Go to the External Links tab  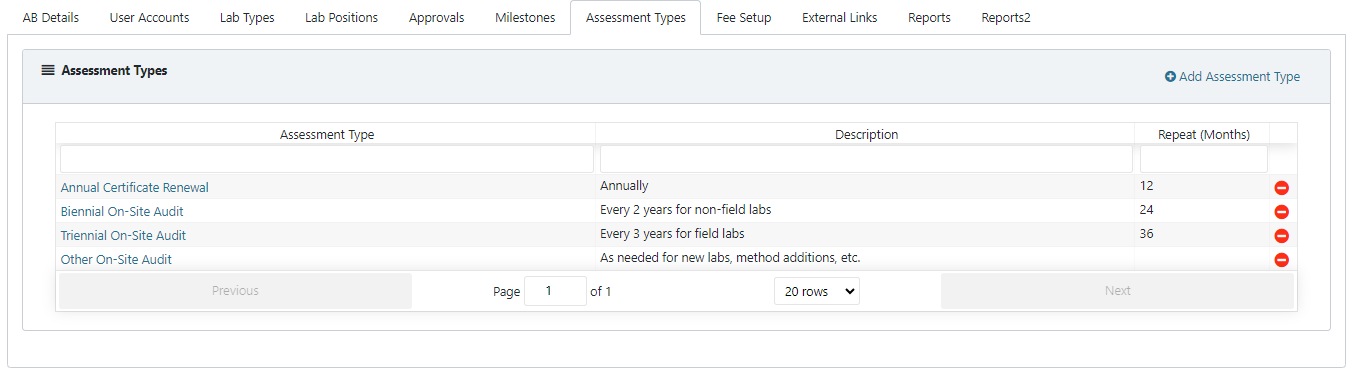[840, 18]
